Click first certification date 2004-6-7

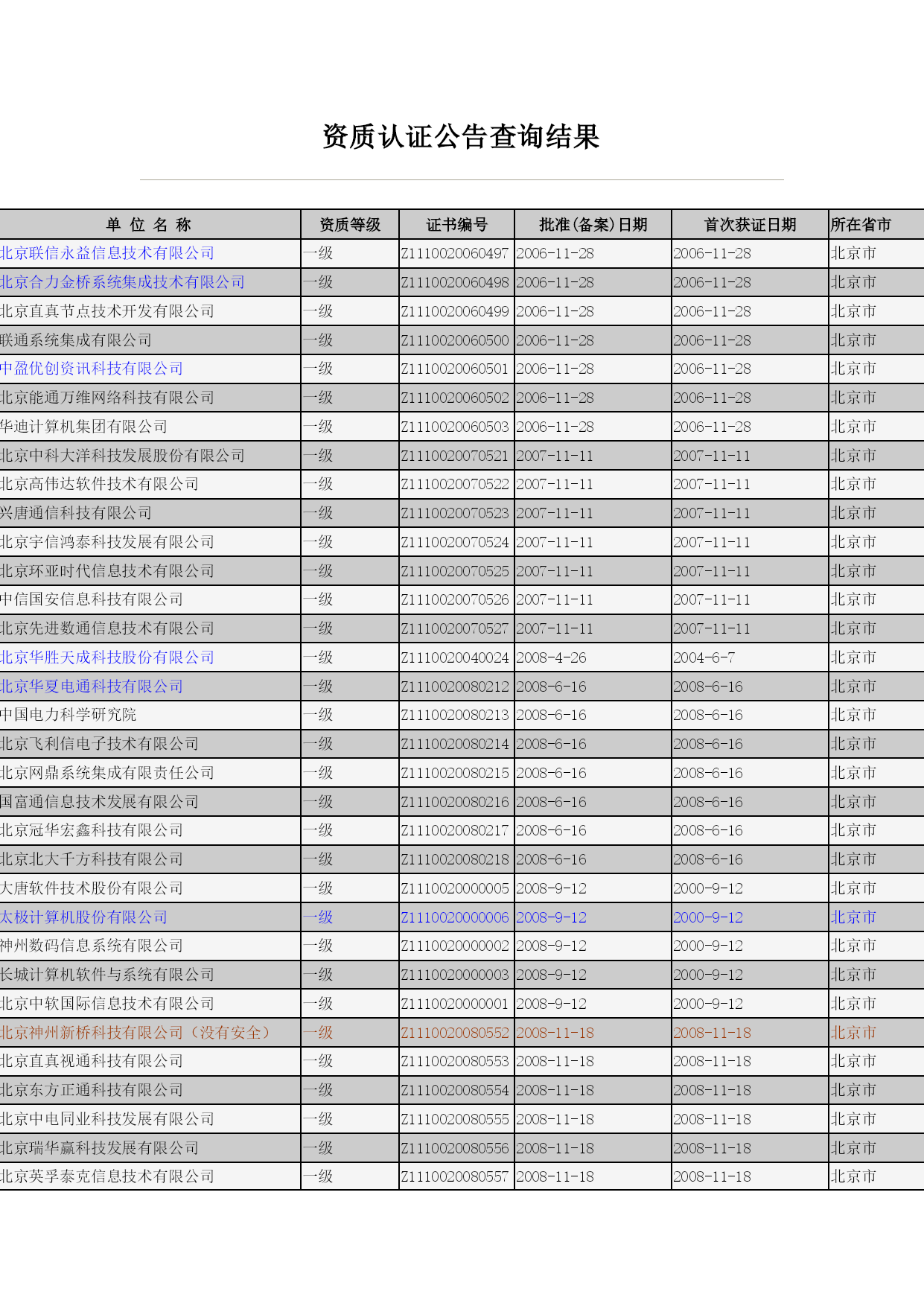coord(704,657)
